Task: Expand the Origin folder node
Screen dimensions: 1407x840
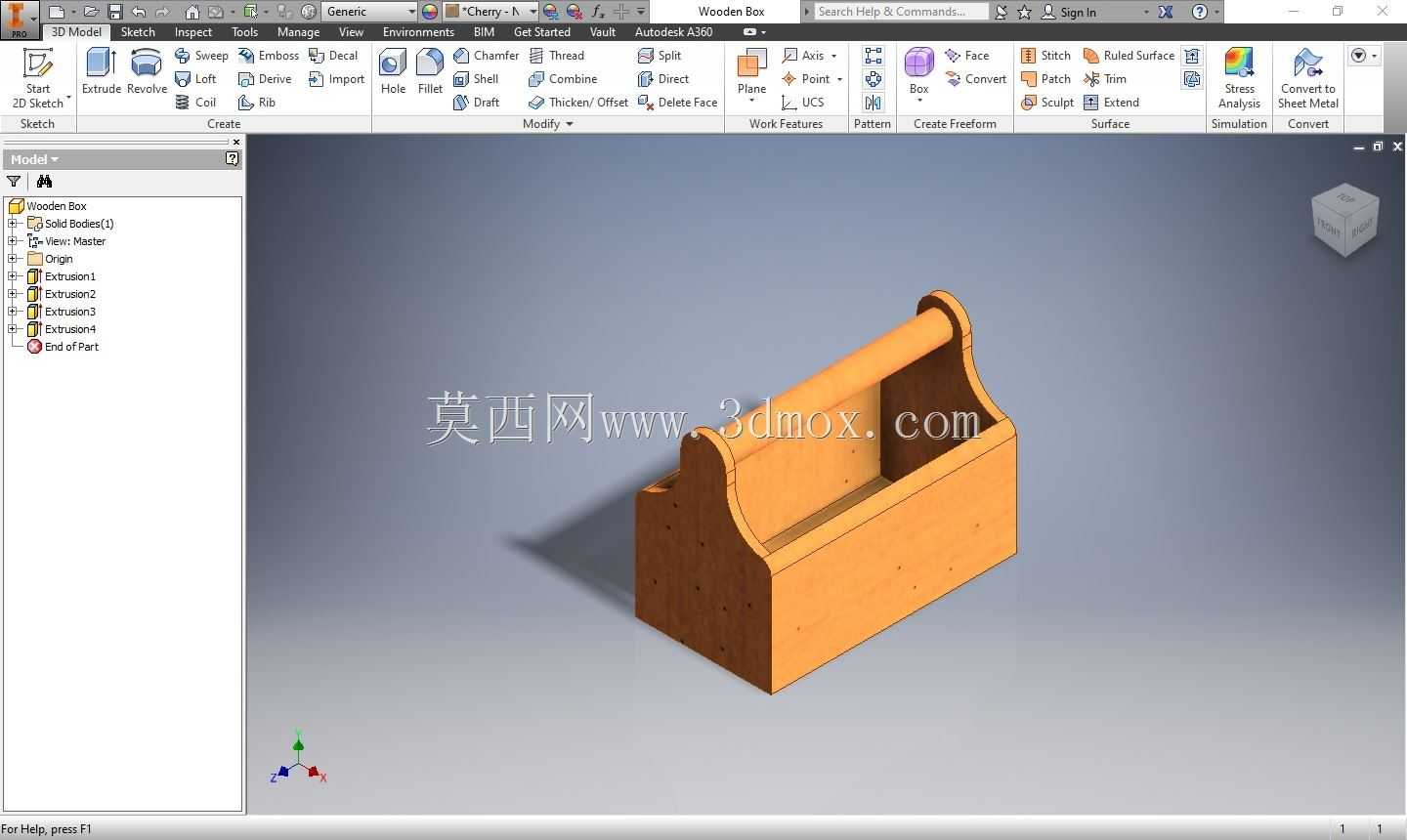Action: point(13,259)
